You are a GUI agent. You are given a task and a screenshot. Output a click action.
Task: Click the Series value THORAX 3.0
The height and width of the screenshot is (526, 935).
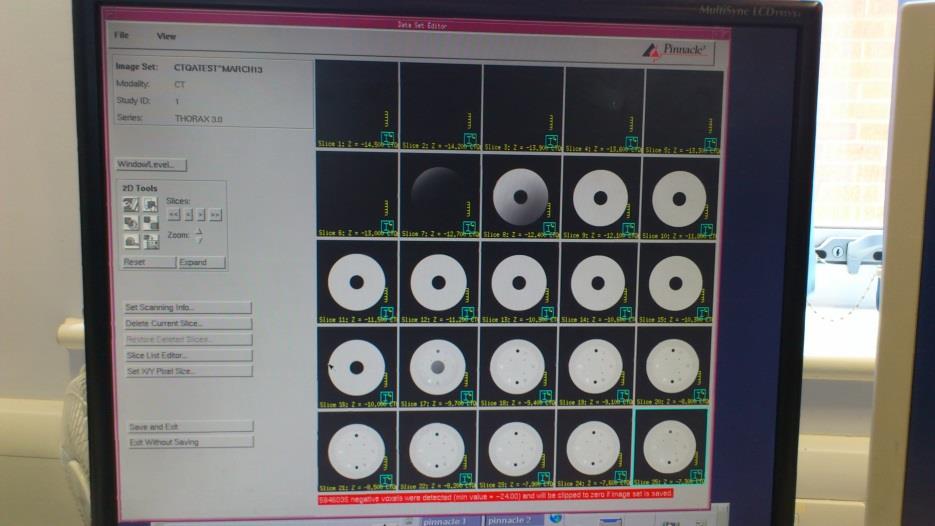(x=199, y=119)
